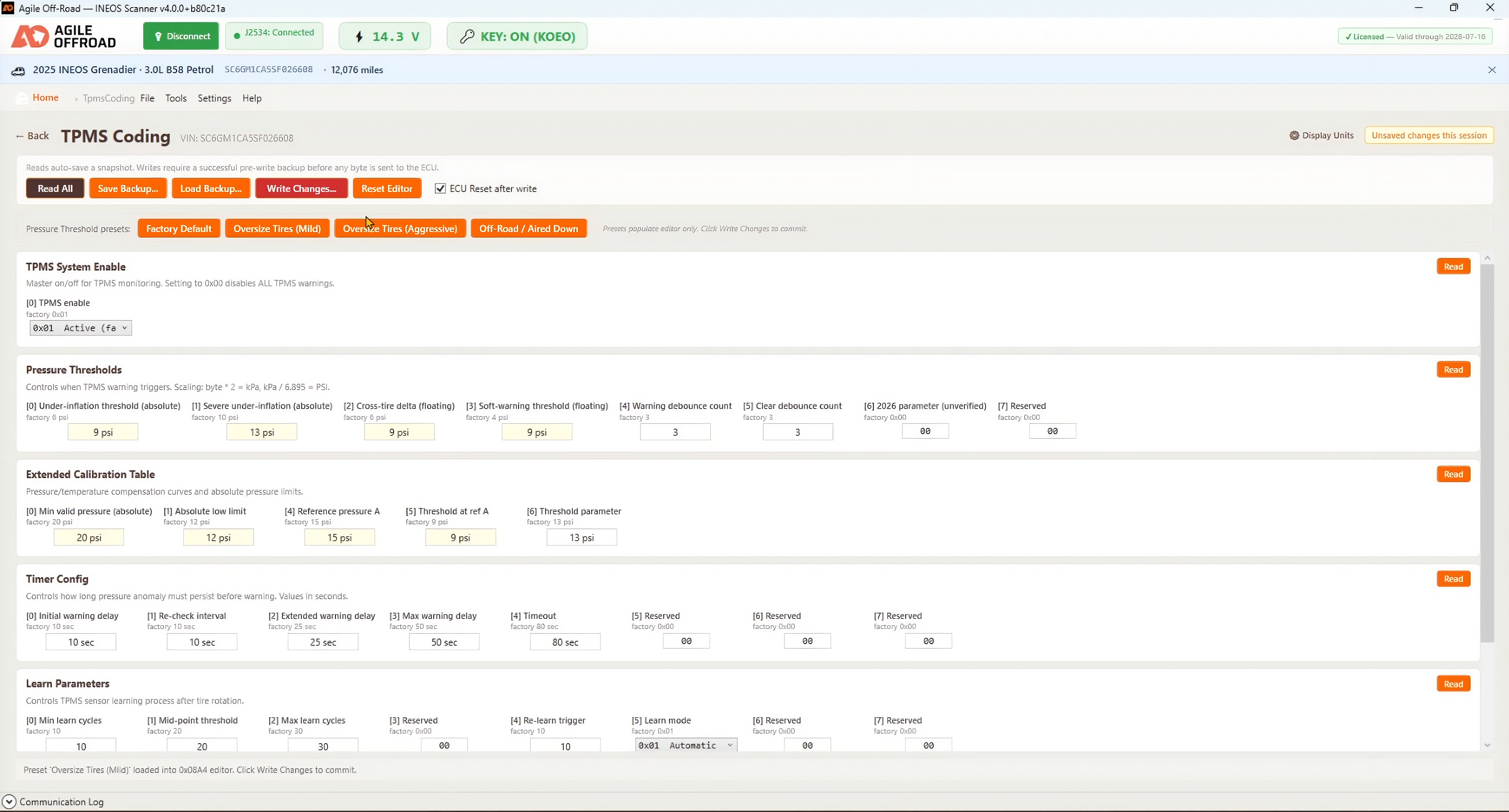The width and height of the screenshot is (1509, 812).
Task: Open the TPMS enable dropdown
Action: click(x=81, y=328)
